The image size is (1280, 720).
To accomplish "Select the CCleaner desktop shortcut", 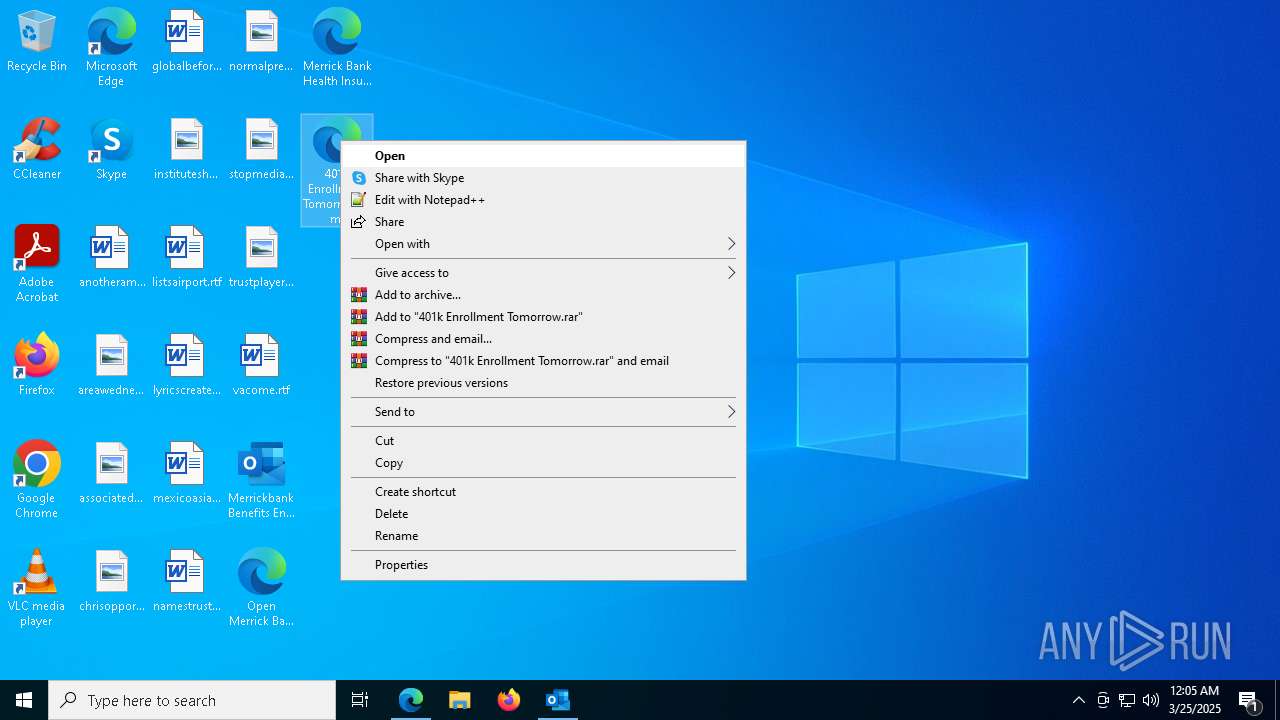I will pyautogui.click(x=37, y=150).
